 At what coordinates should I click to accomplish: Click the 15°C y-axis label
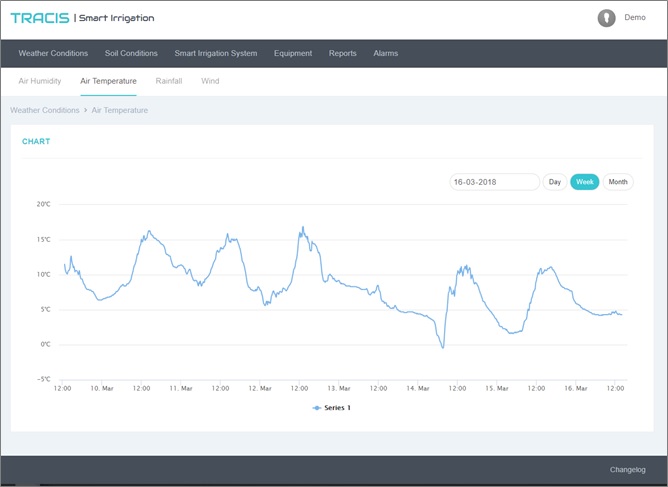pyautogui.click(x=43, y=239)
